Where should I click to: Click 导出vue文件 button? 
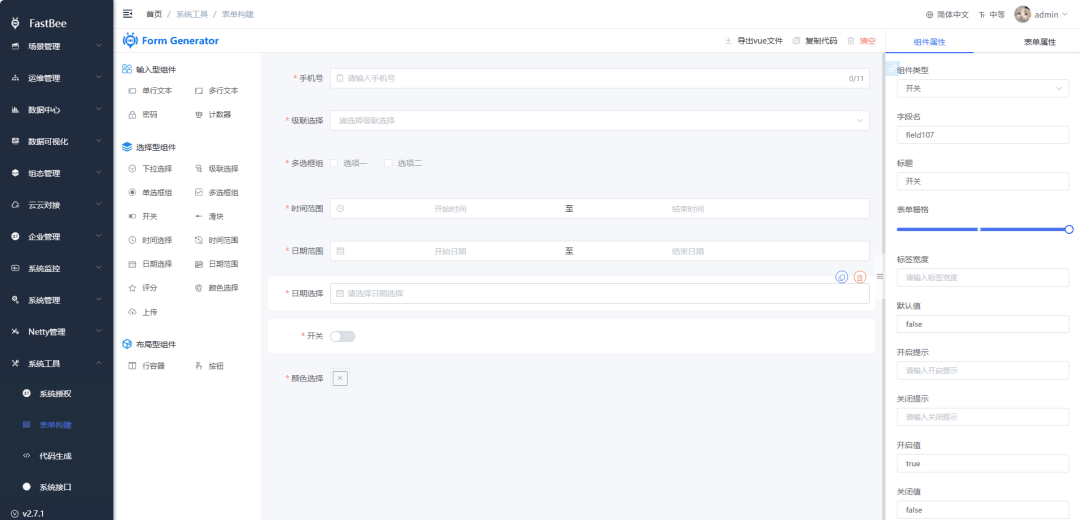(x=754, y=41)
